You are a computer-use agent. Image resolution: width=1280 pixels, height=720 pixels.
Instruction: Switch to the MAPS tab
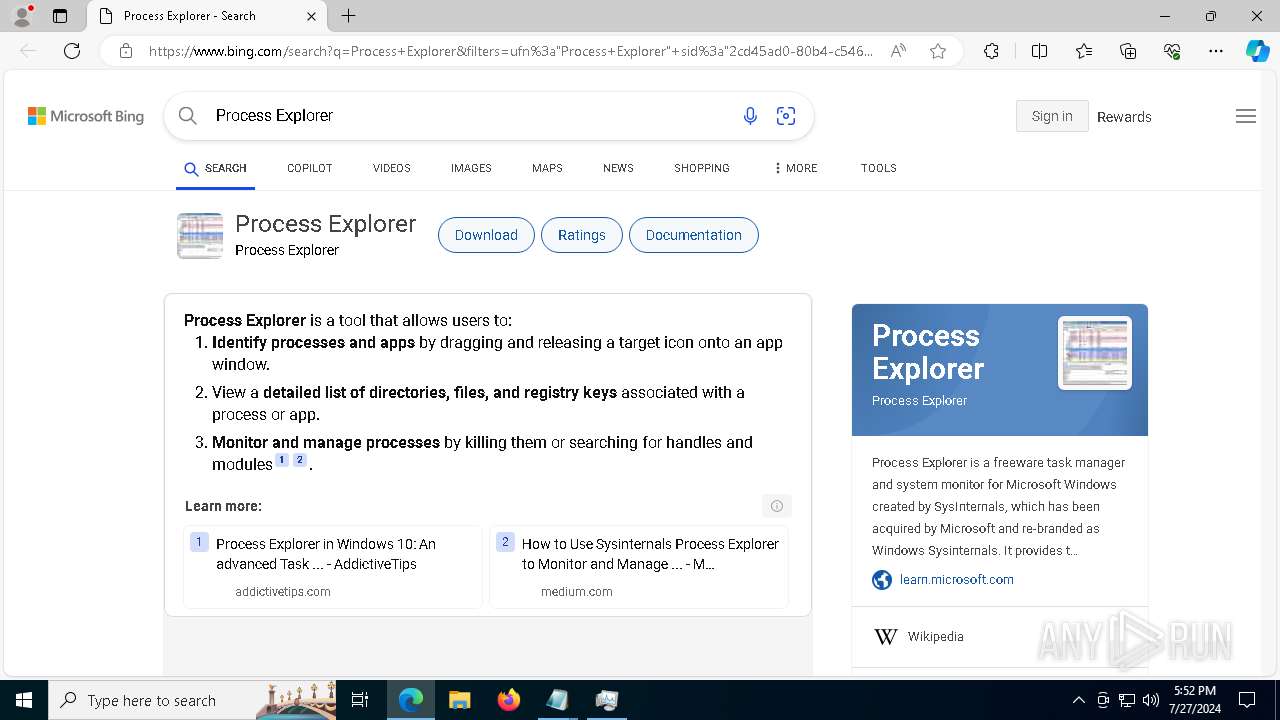pos(547,168)
